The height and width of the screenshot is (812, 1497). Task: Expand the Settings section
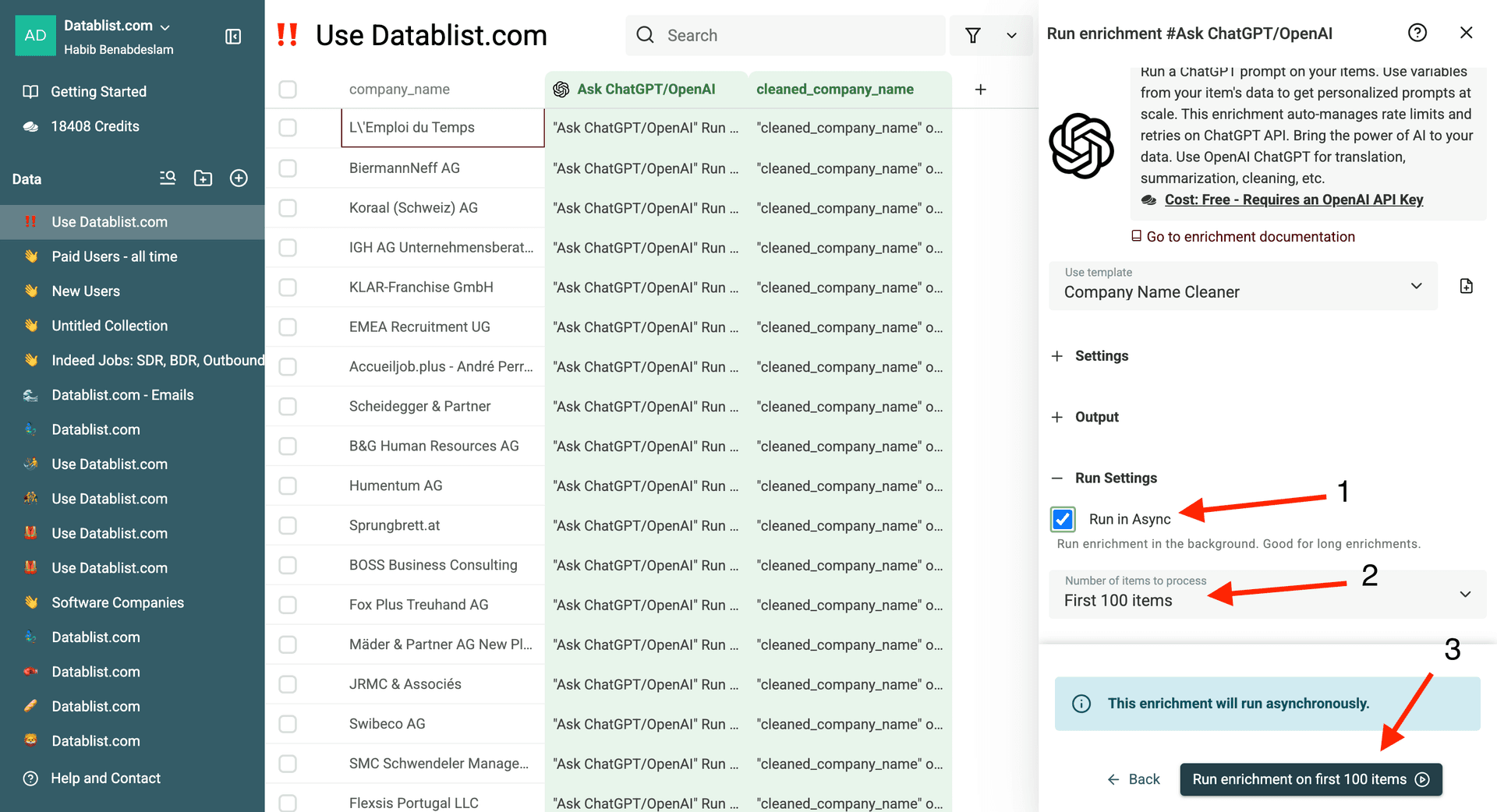point(1100,356)
